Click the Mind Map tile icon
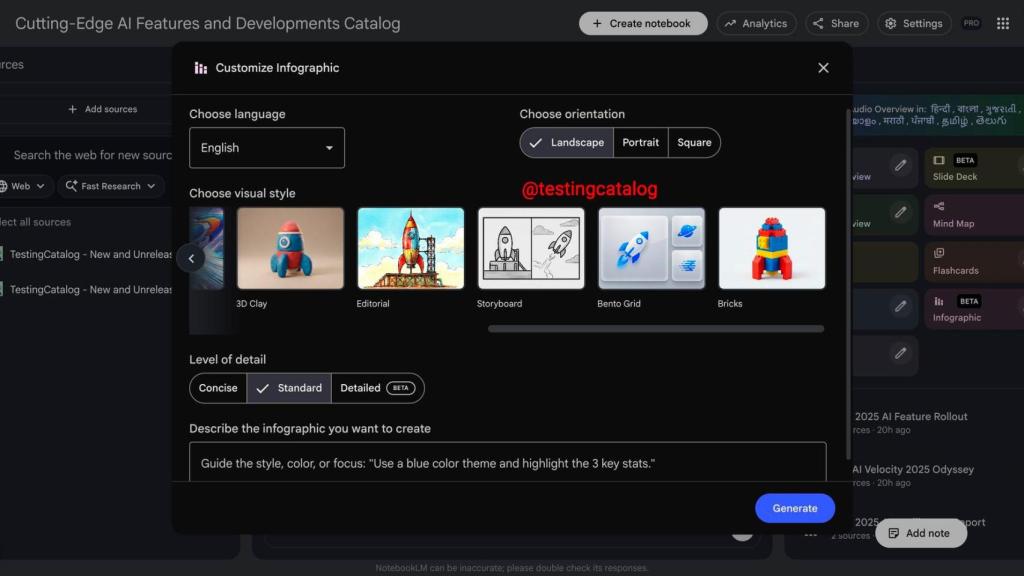 [939, 207]
